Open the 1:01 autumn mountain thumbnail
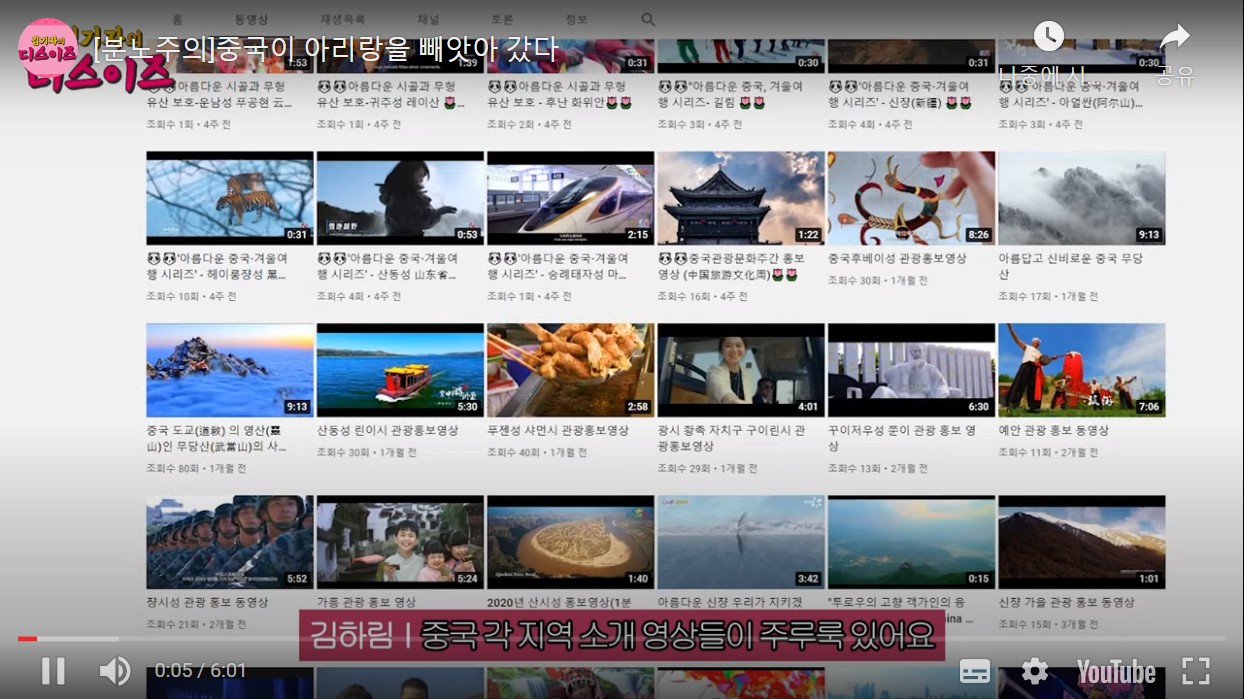This screenshot has width=1244, height=699. (1081, 542)
